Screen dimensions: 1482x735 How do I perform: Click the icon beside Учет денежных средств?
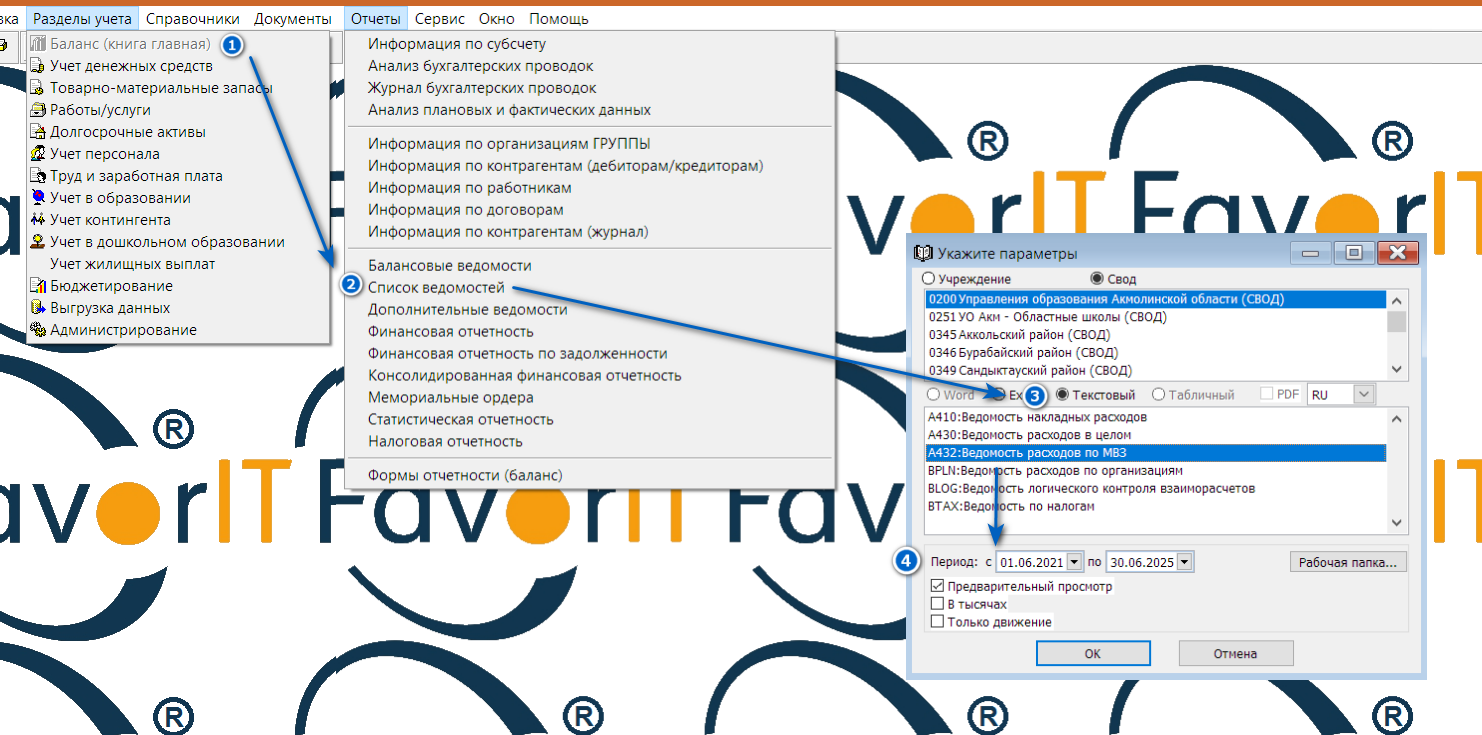[x=38, y=66]
